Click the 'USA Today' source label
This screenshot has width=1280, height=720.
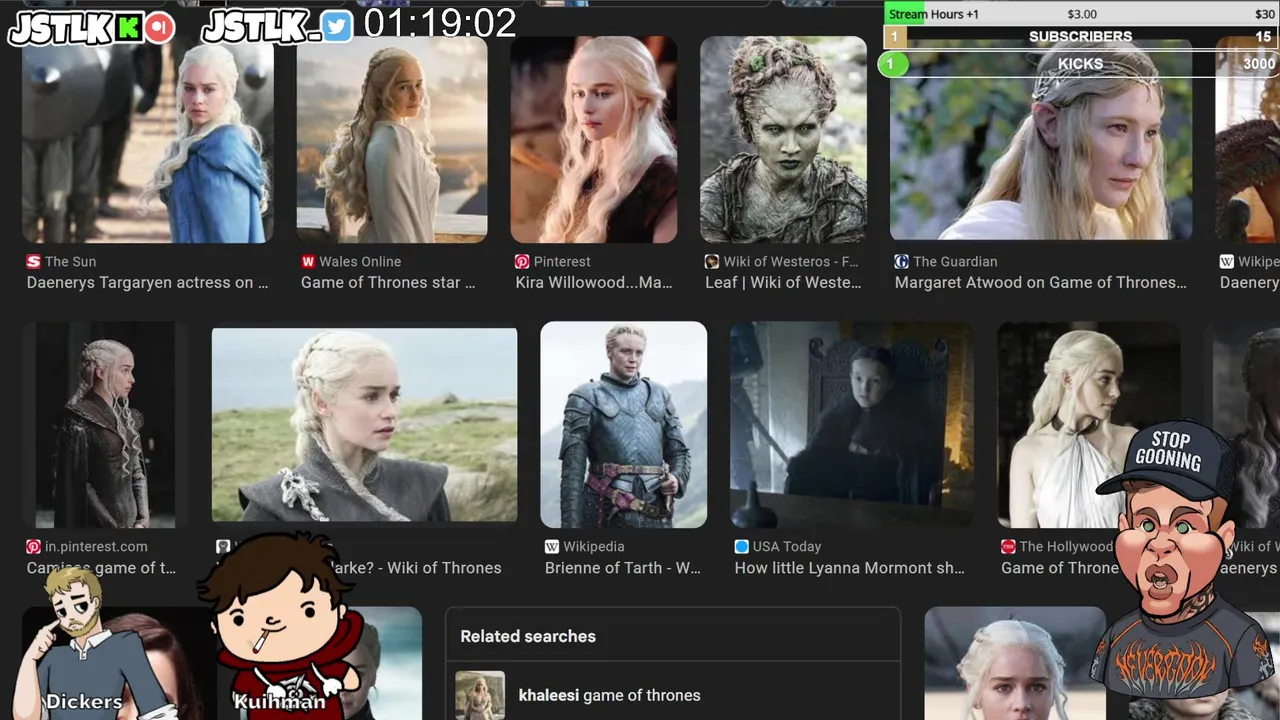tap(787, 547)
